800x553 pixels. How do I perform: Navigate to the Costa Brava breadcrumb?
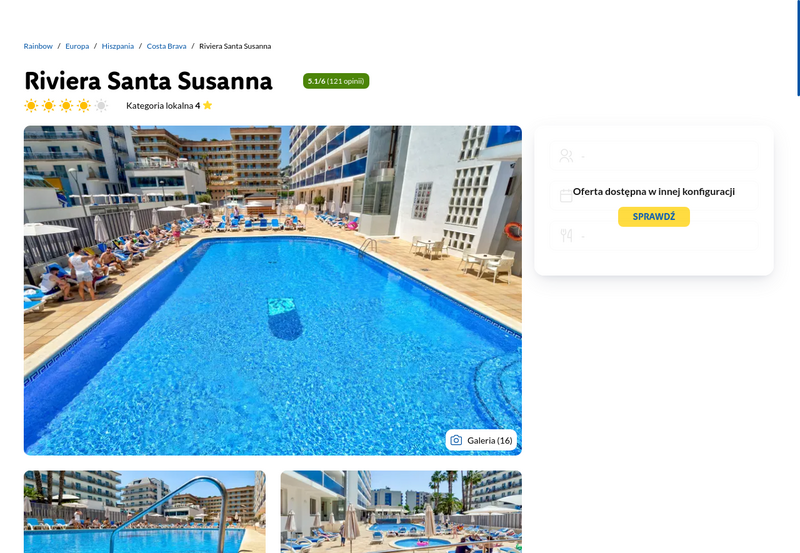click(x=166, y=46)
